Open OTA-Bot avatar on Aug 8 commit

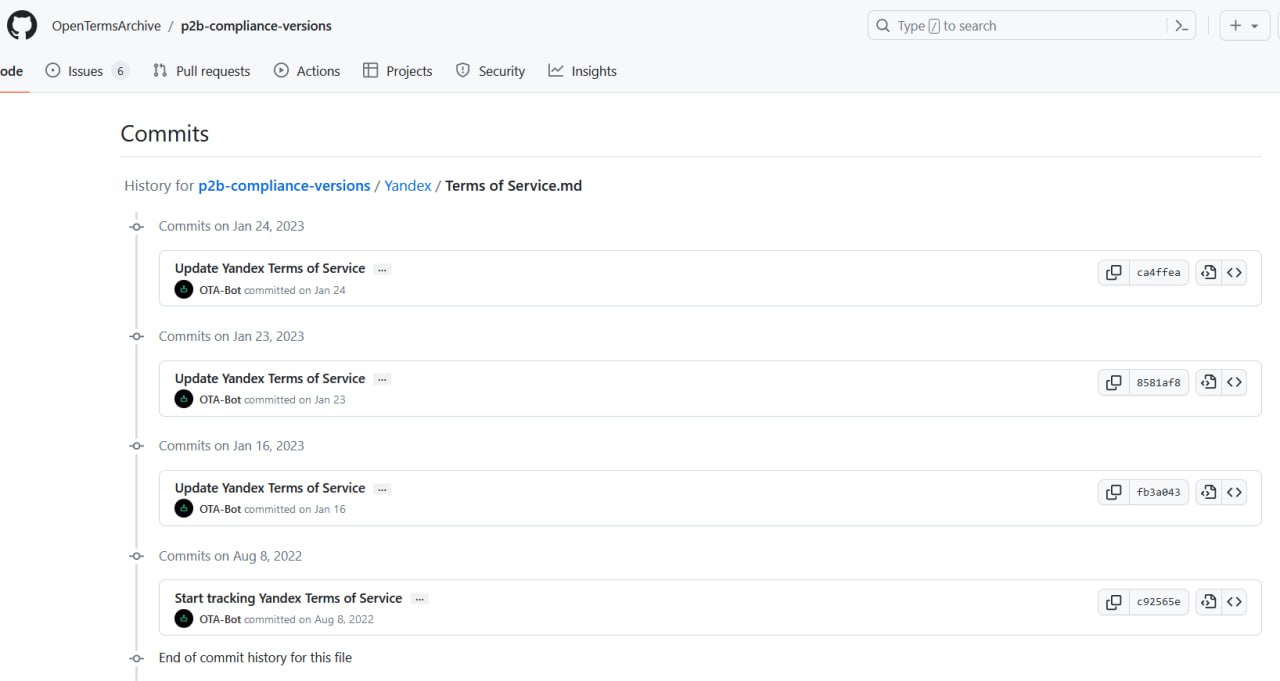click(184, 619)
